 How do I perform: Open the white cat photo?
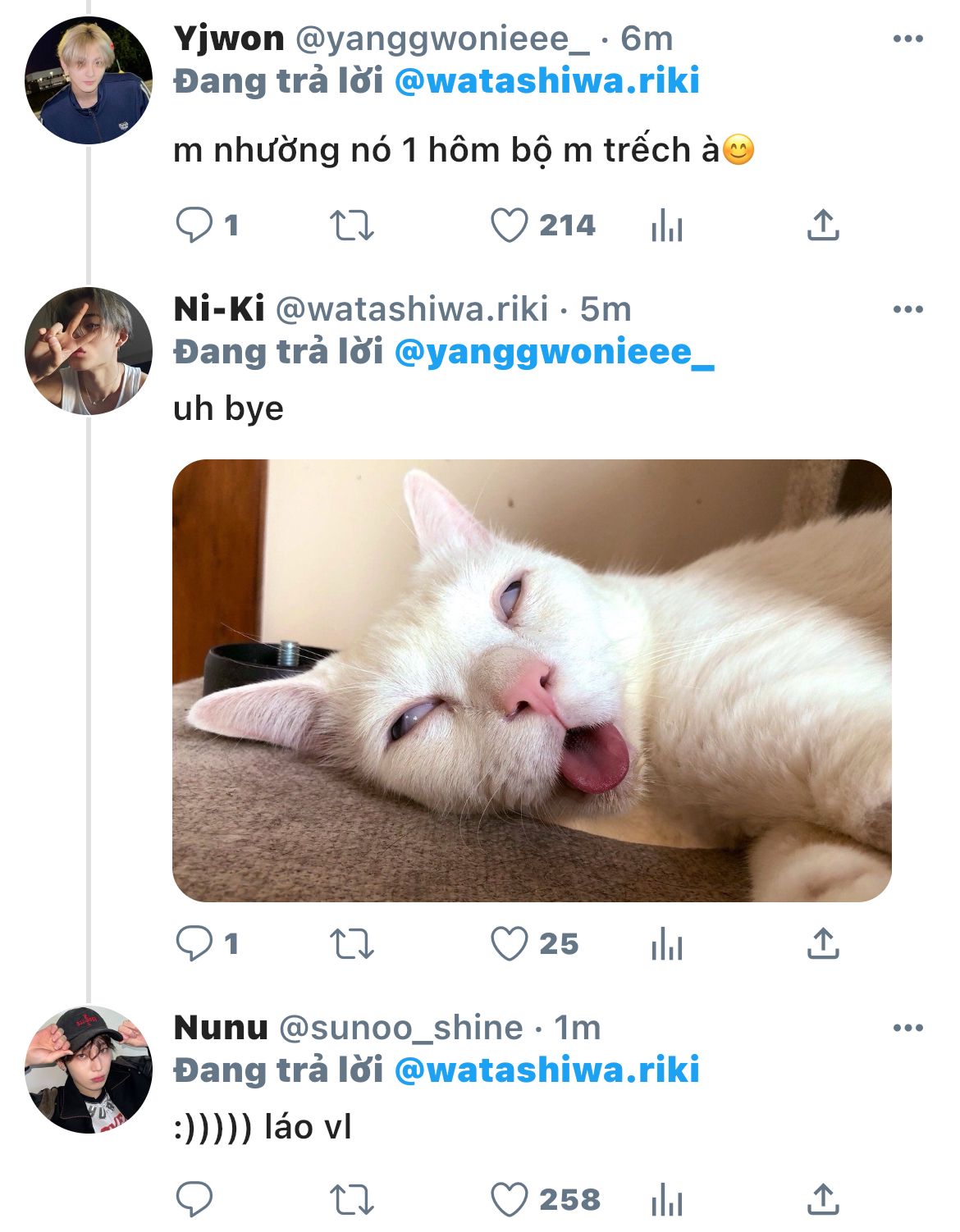pos(532,681)
